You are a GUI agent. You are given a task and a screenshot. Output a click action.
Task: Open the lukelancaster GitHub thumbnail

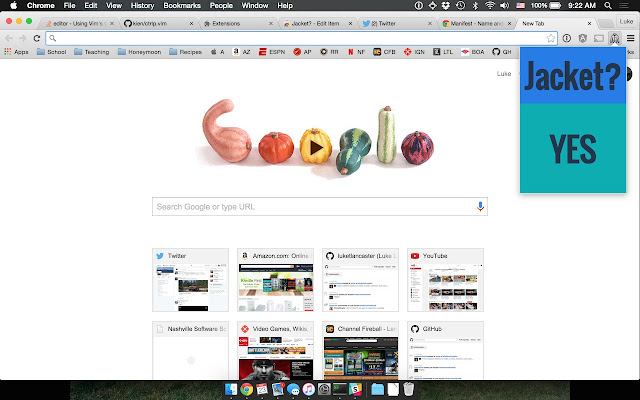(x=360, y=280)
